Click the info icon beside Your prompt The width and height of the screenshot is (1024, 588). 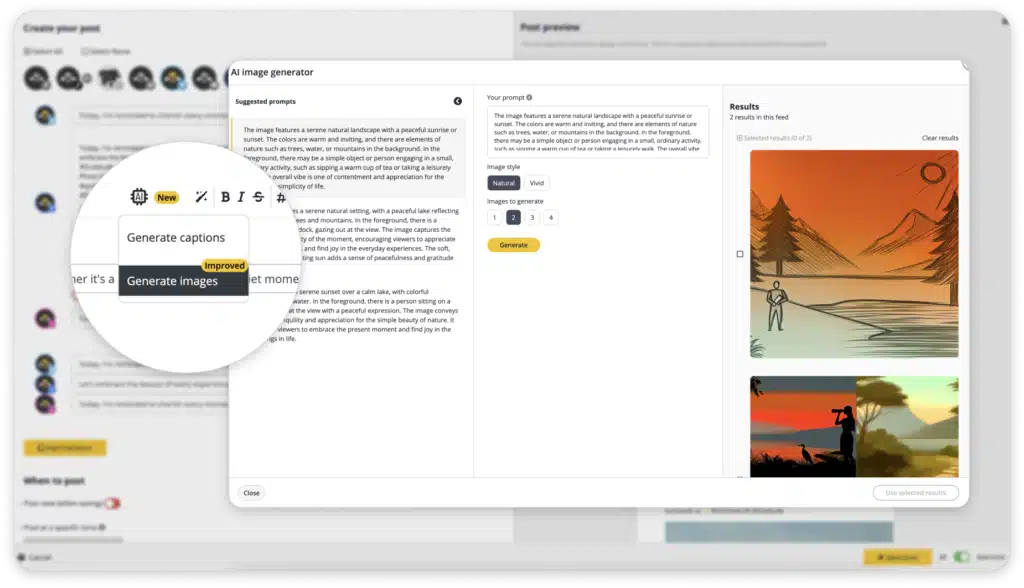pyautogui.click(x=529, y=97)
